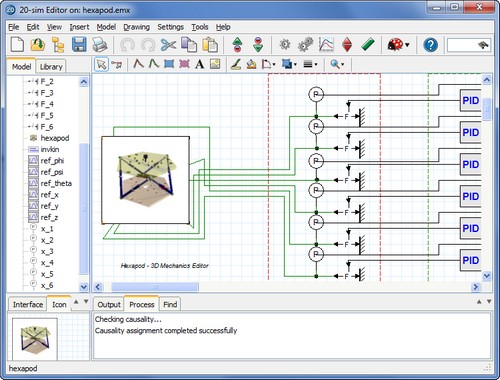Select invkin in the model tree
Screen dimensions: 500x380
pyautogui.click(x=50, y=149)
